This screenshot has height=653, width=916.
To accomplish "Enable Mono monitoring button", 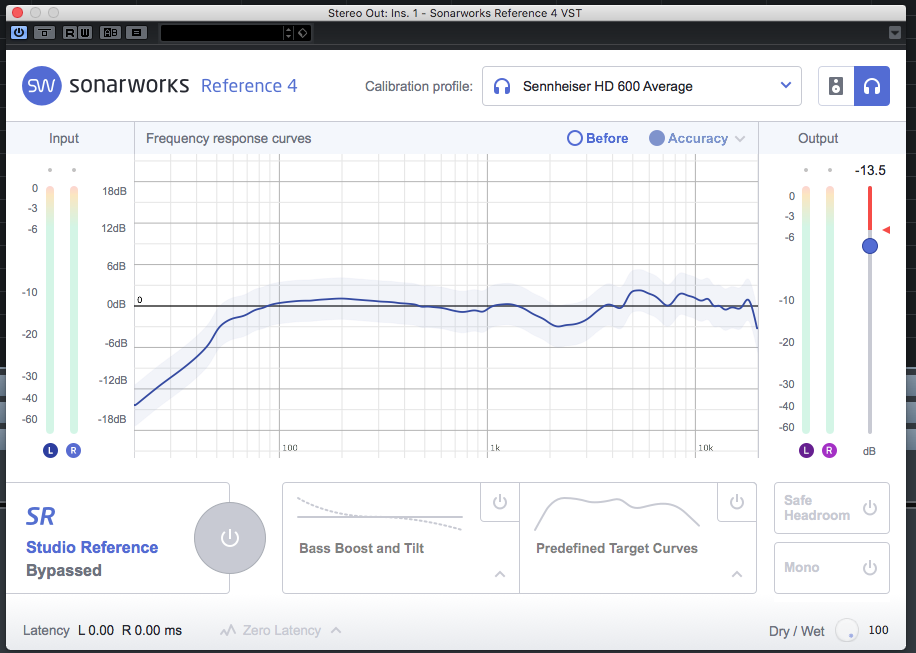I will 831,568.
